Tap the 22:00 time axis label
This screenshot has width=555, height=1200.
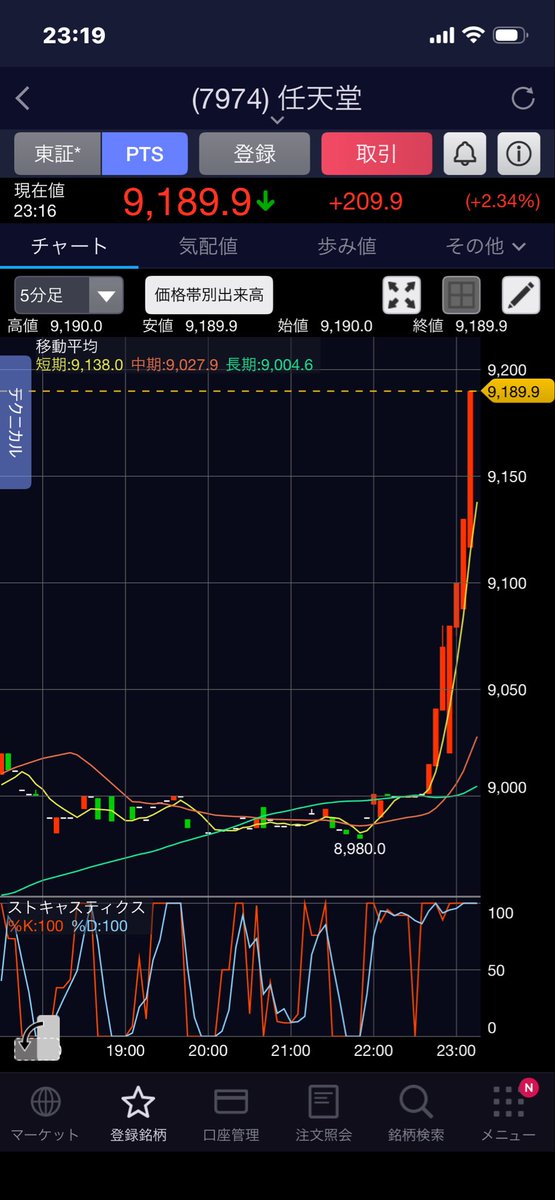[x=372, y=1050]
